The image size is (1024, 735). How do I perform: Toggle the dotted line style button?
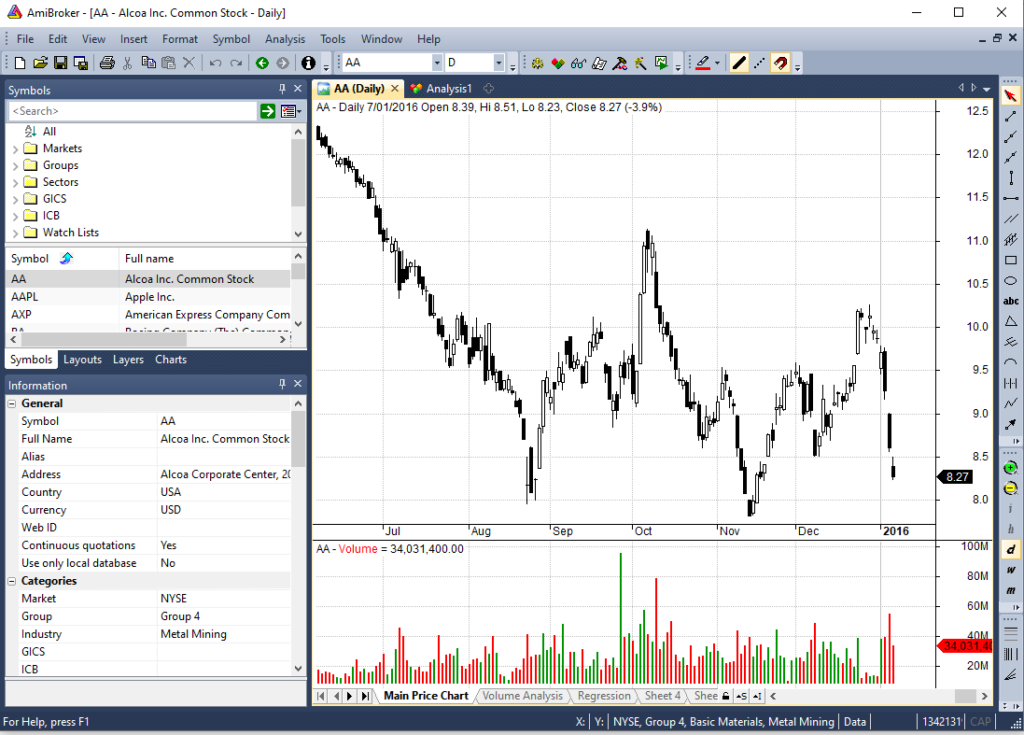point(760,63)
